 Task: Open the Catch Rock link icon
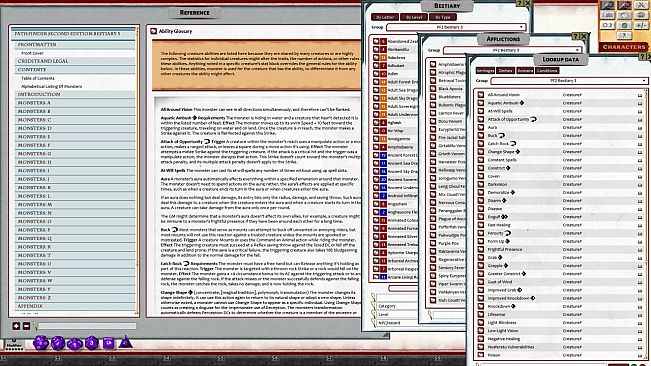(x=481, y=144)
